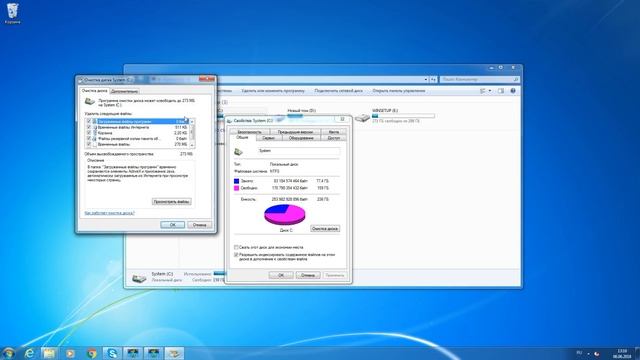
Task: Click 'Open Control Panel' in Explorer toolbar
Action: point(399,91)
